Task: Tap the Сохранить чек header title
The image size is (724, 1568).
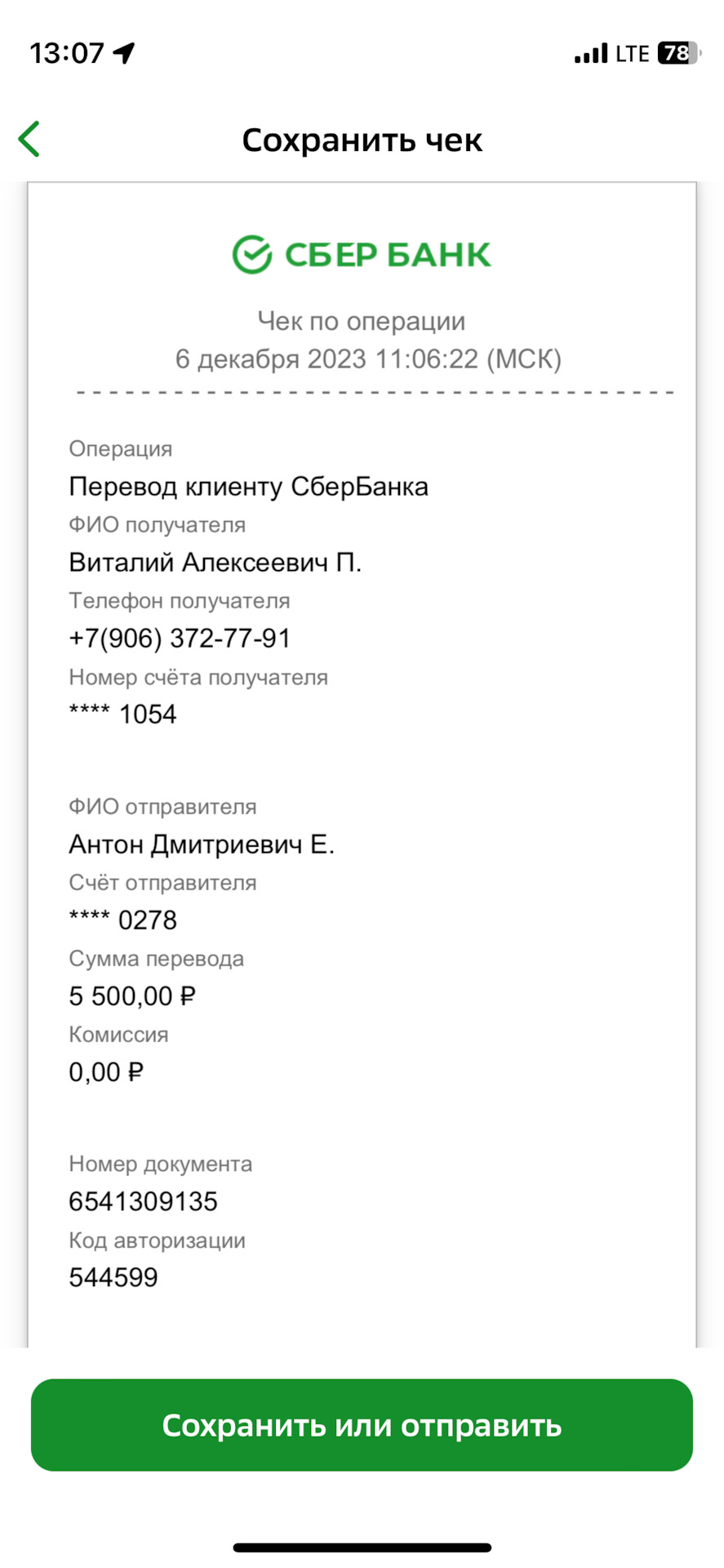Action: point(362,140)
